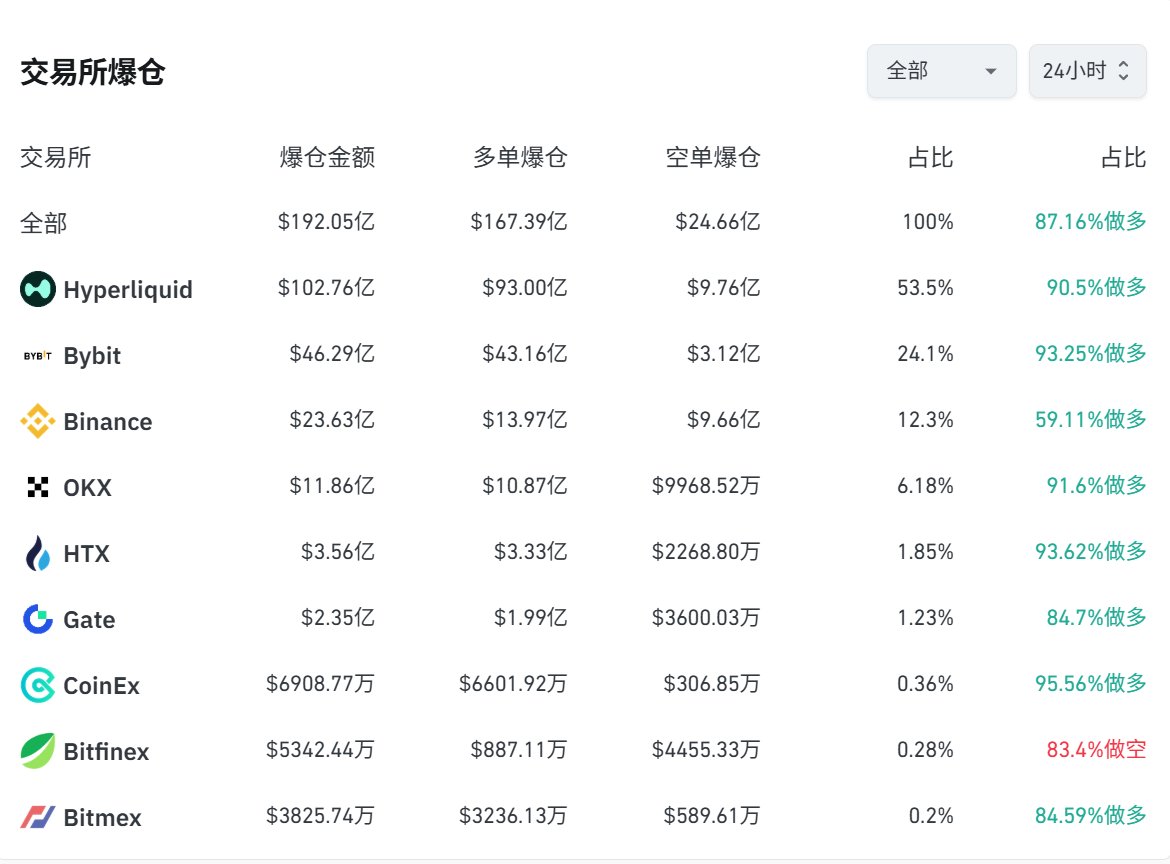Image resolution: width=1170 pixels, height=864 pixels.
Task: Click the Bitfinex green leaf logo
Action: coord(38,751)
